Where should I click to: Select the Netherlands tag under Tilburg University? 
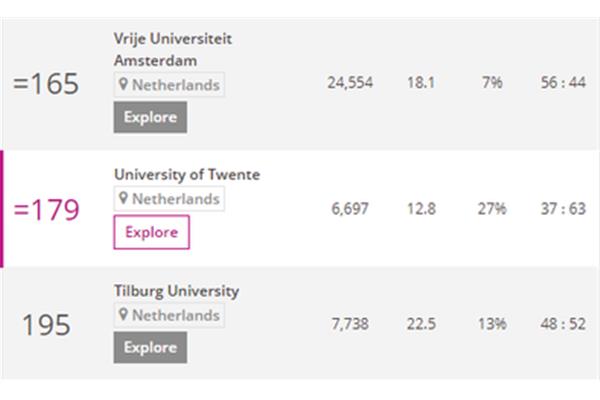pos(169,315)
